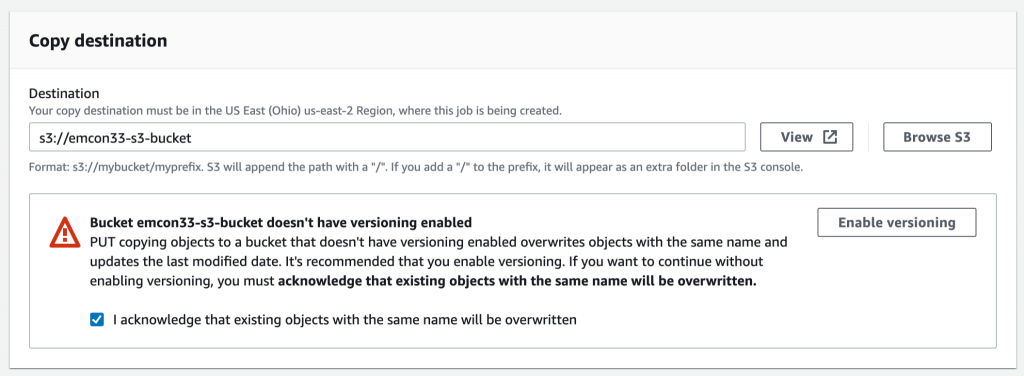The width and height of the screenshot is (1024, 376).
Task: Click the US East (Ohio) region description
Action: pyautogui.click(x=295, y=110)
